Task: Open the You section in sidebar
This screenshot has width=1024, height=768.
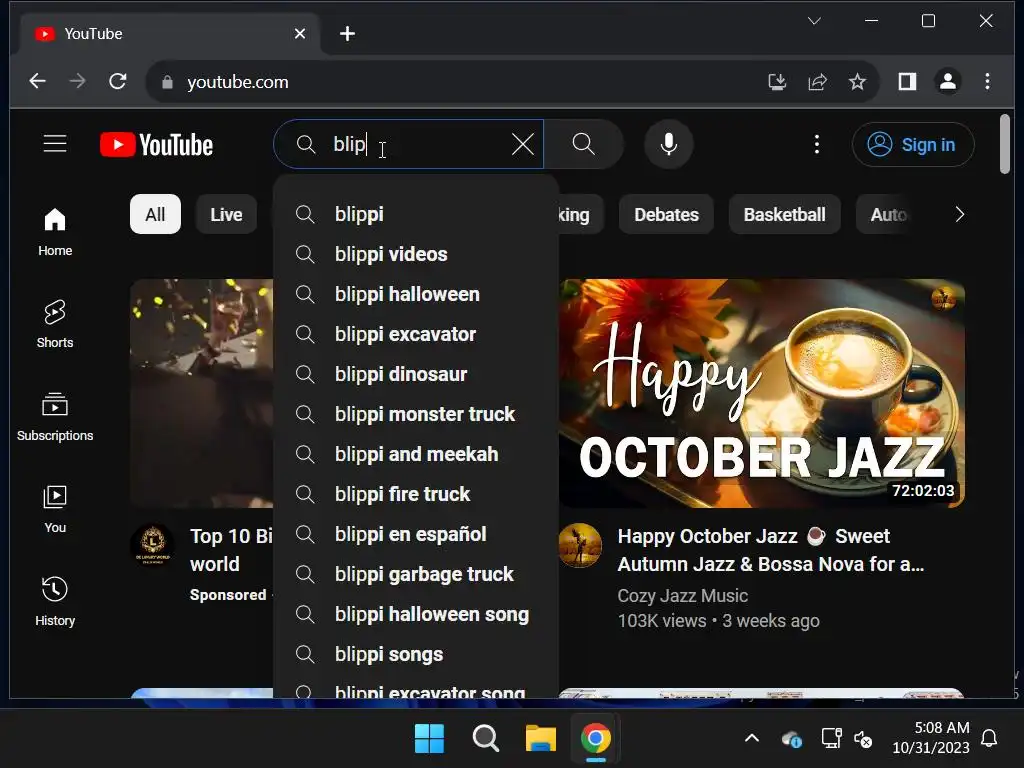Action: coord(55,509)
